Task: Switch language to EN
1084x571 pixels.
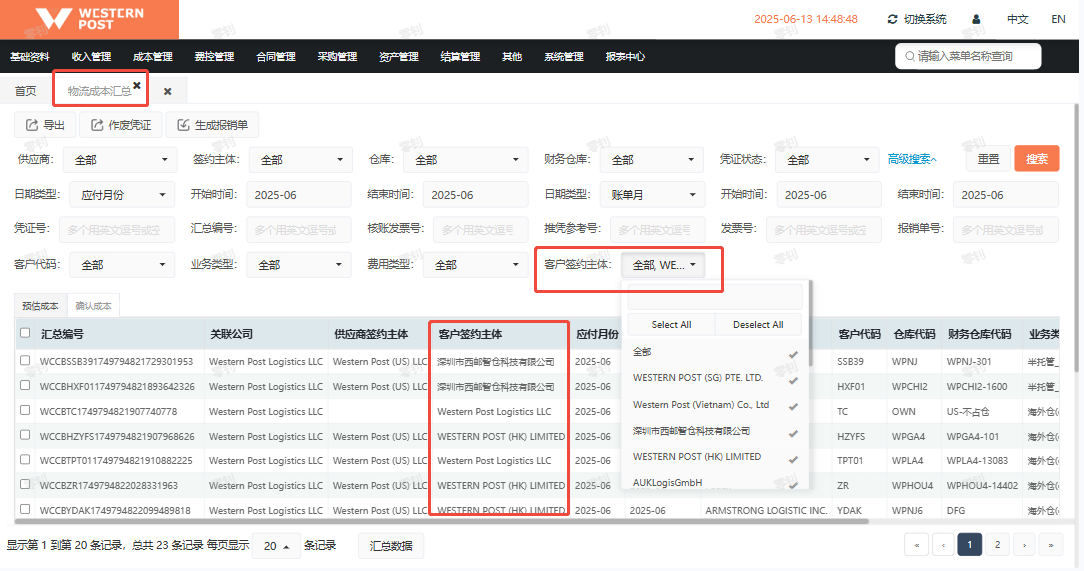Action: (x=1058, y=19)
